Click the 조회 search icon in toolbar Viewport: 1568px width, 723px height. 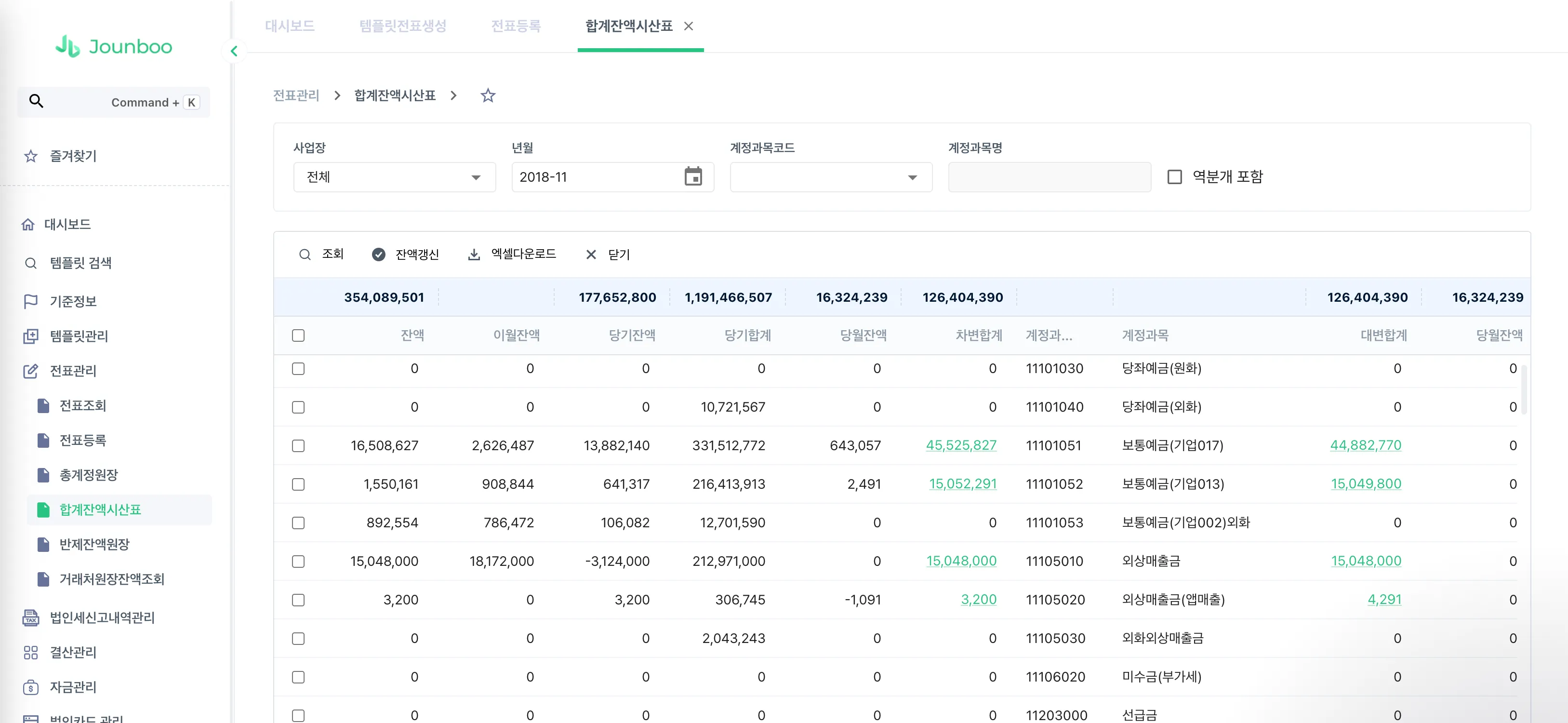[305, 254]
